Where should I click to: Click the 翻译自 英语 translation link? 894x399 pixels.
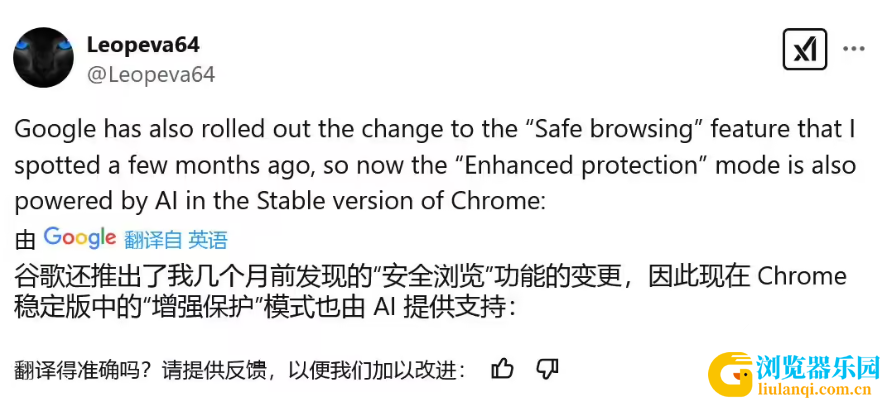[176, 241]
